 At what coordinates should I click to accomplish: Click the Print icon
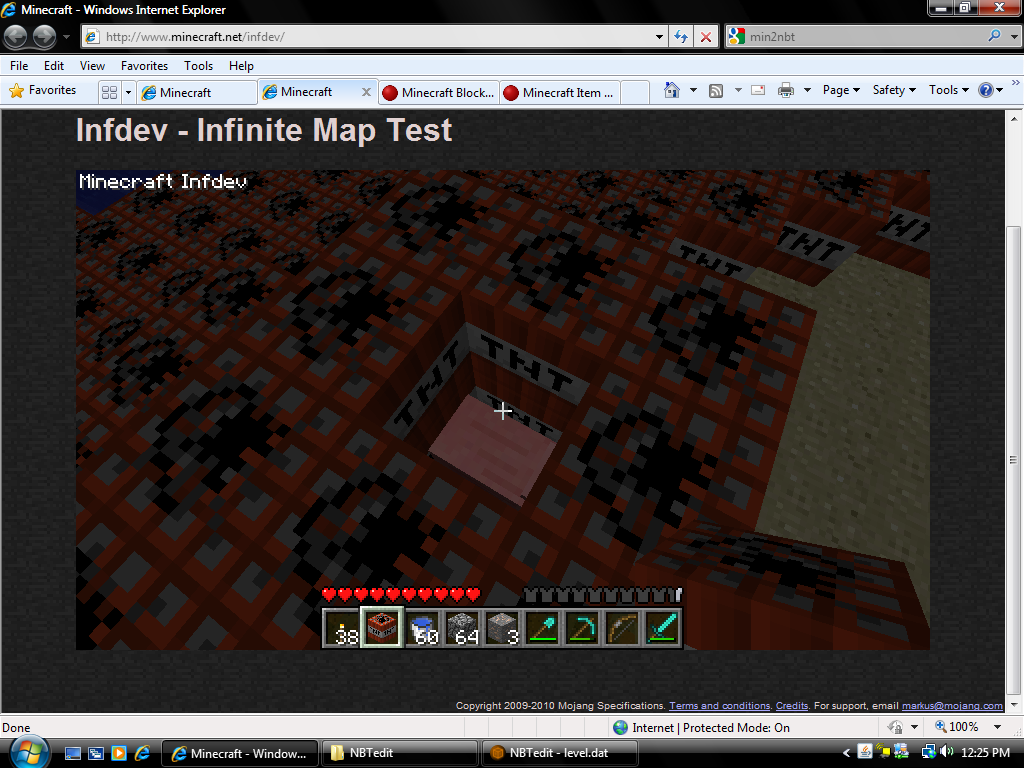[x=786, y=91]
